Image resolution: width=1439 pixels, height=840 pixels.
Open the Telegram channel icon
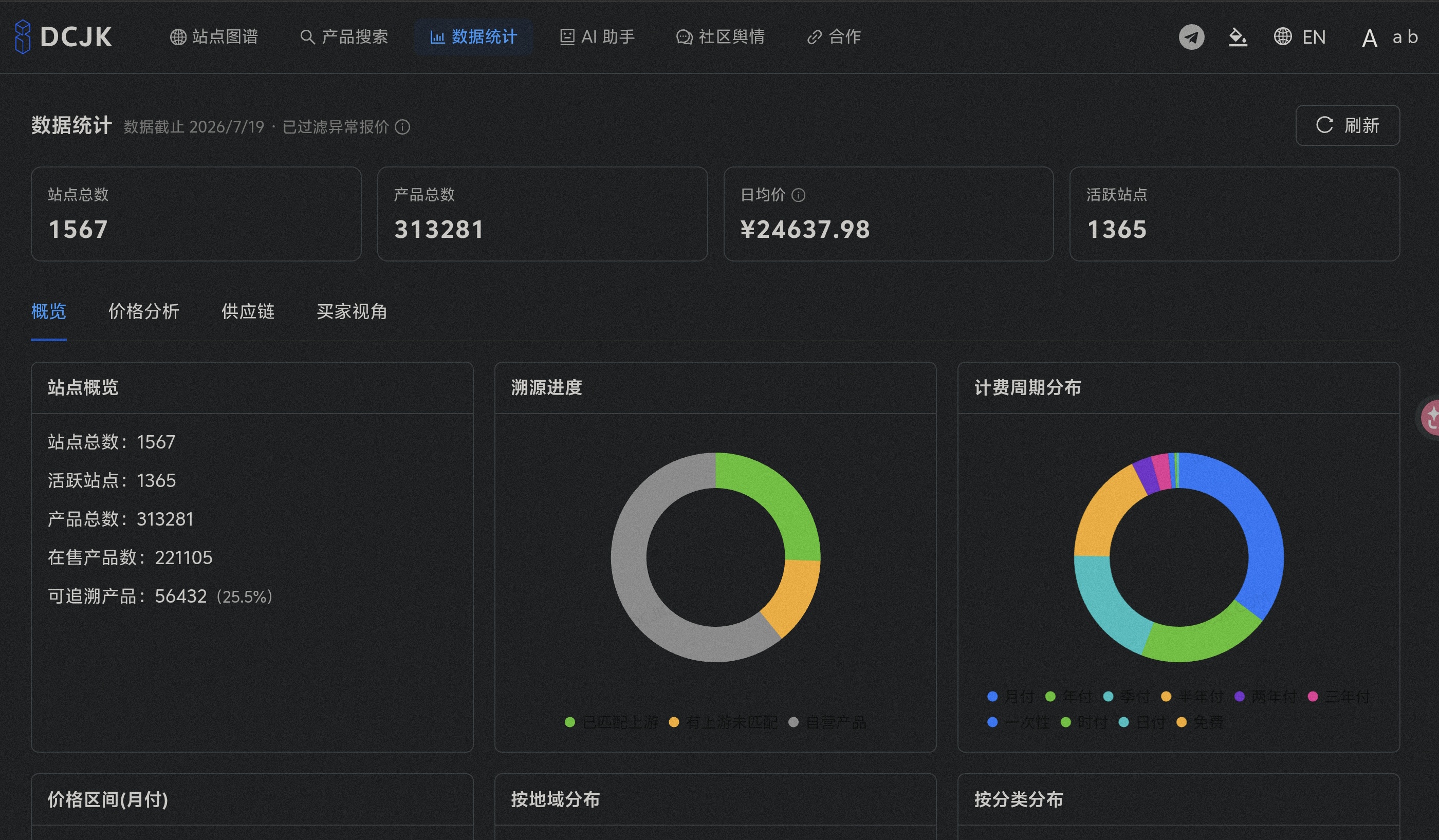1192,37
